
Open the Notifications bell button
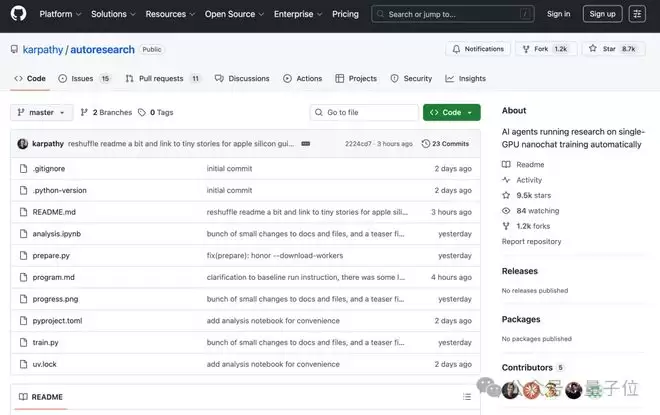coord(477,48)
